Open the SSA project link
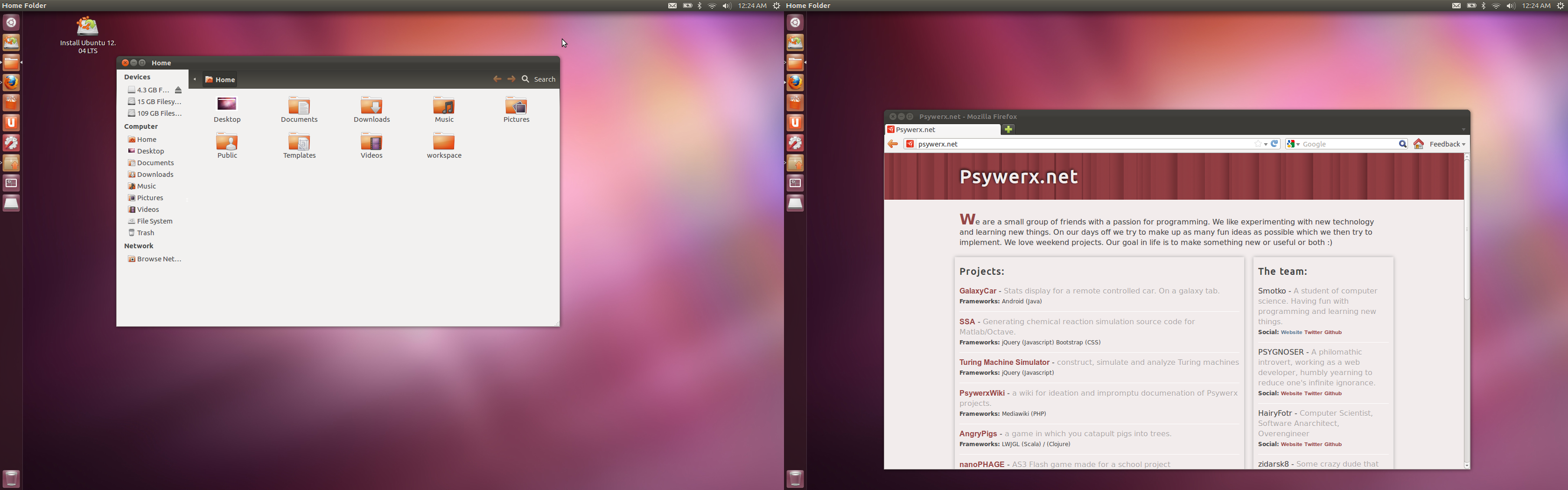 tap(967, 322)
